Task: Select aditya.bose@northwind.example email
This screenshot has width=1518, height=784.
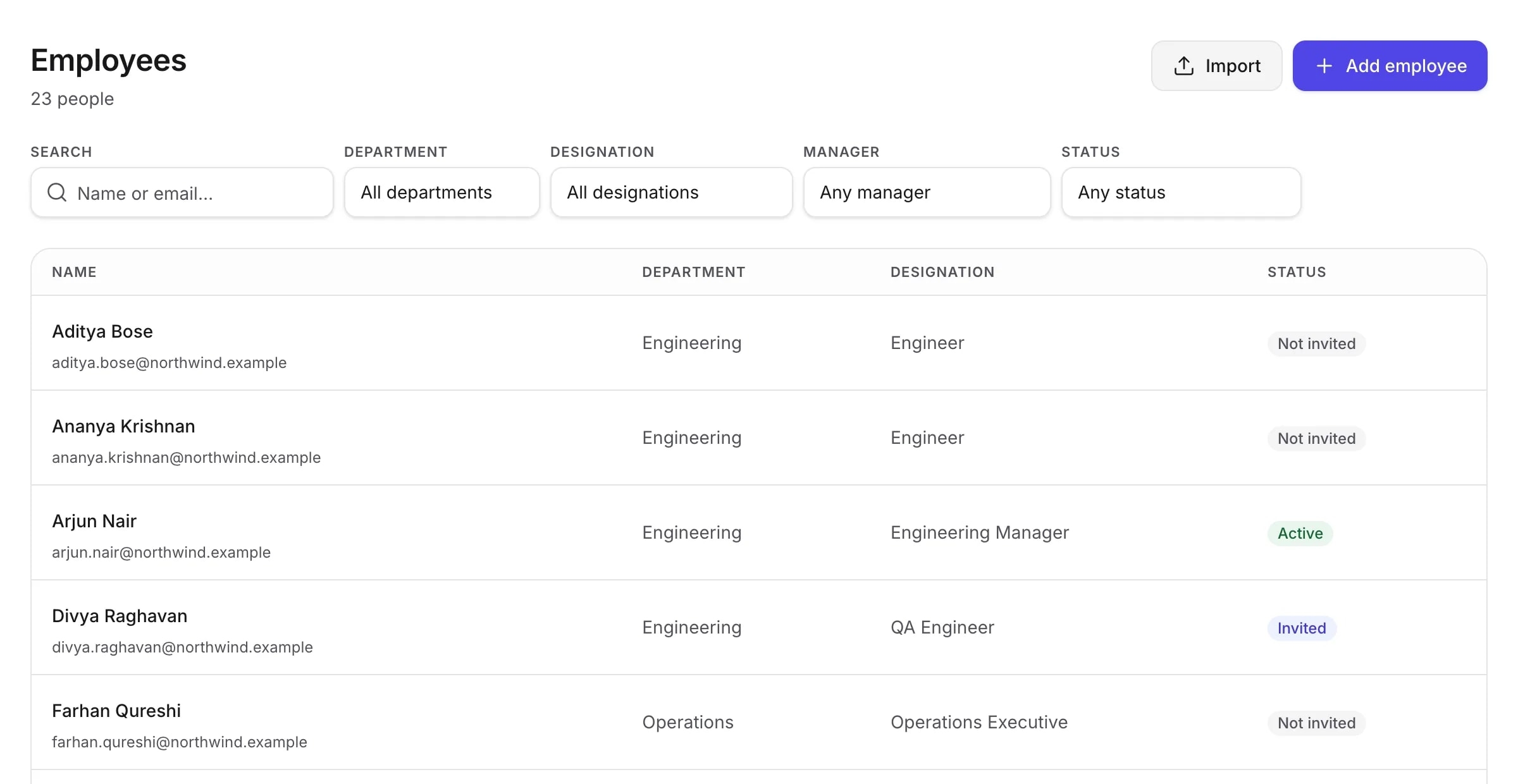Action: 169,362
